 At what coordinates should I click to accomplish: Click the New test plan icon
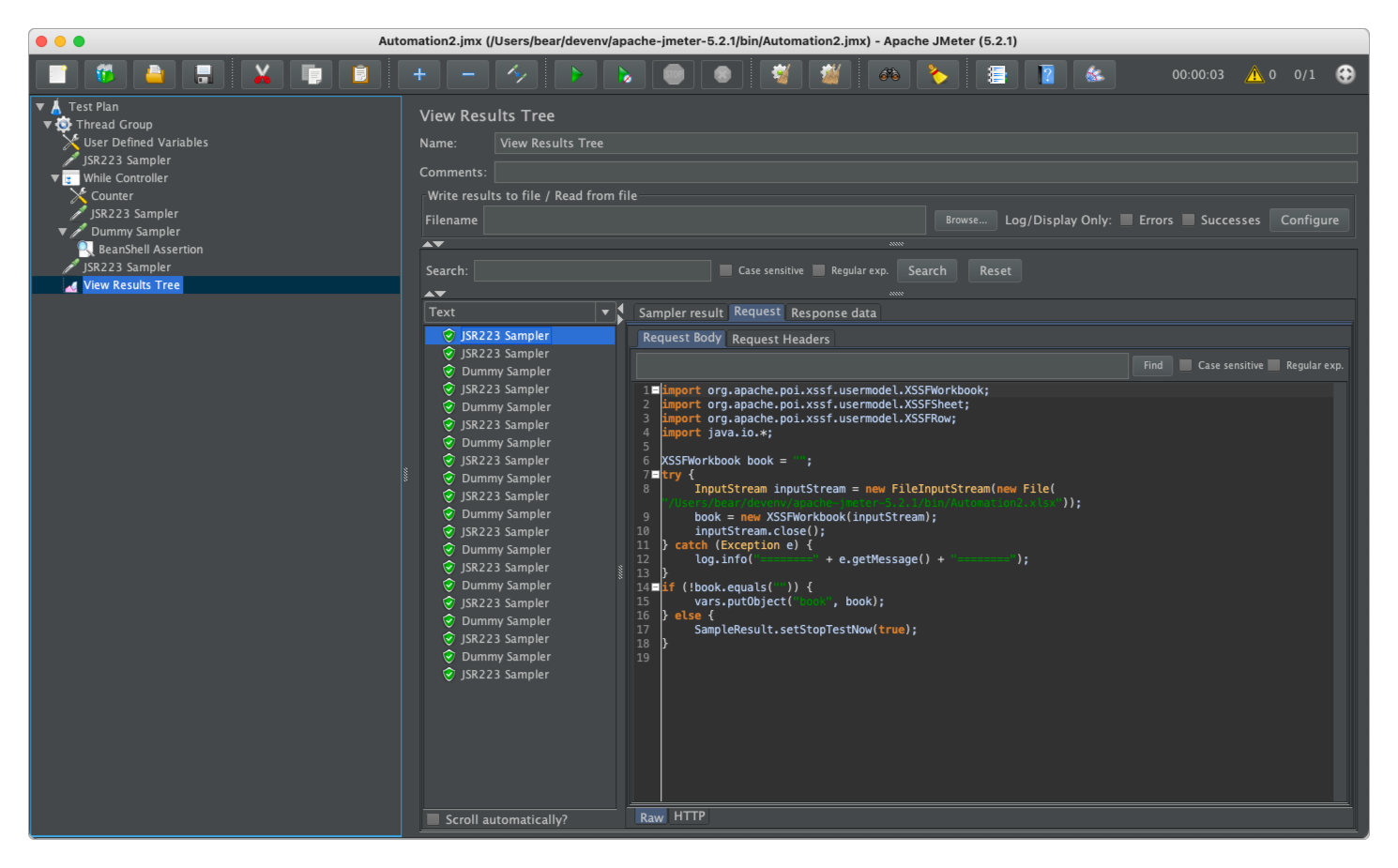tap(57, 74)
